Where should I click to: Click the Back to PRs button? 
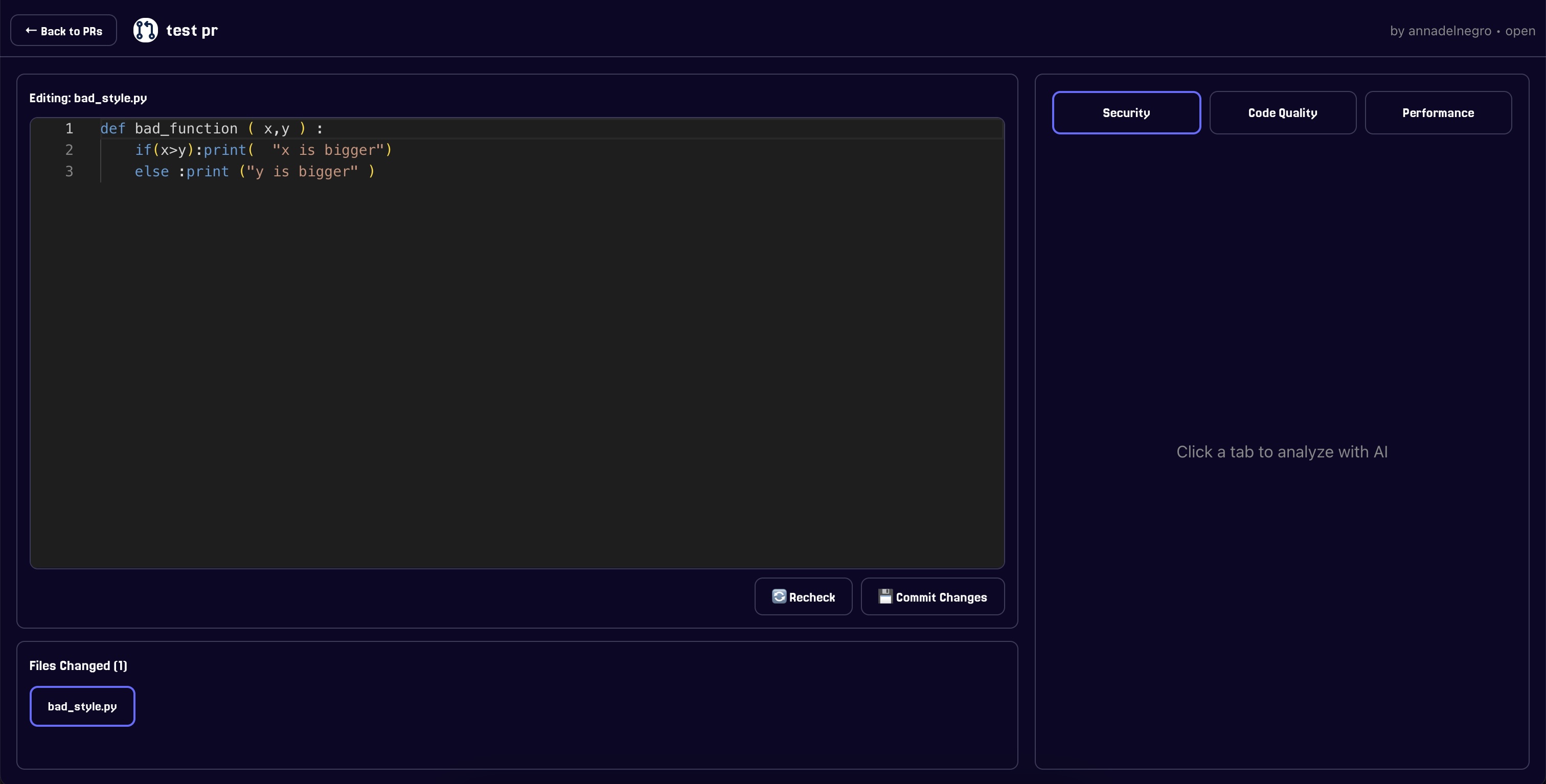[x=63, y=31]
